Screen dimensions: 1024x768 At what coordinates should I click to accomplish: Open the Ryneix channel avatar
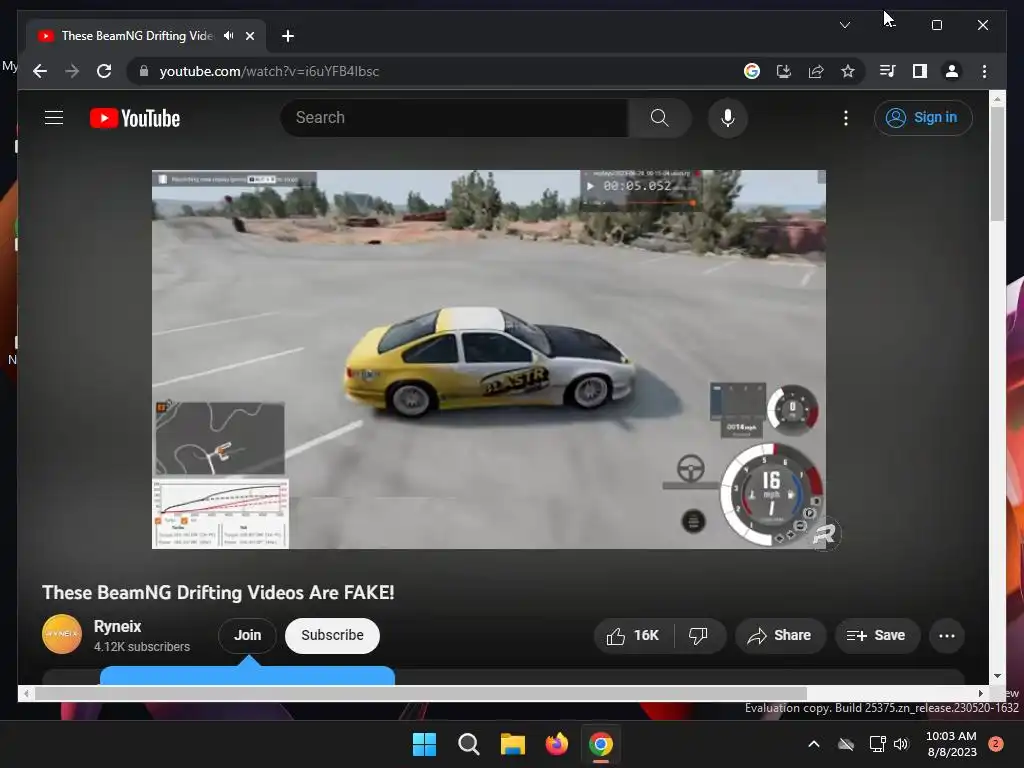61,634
